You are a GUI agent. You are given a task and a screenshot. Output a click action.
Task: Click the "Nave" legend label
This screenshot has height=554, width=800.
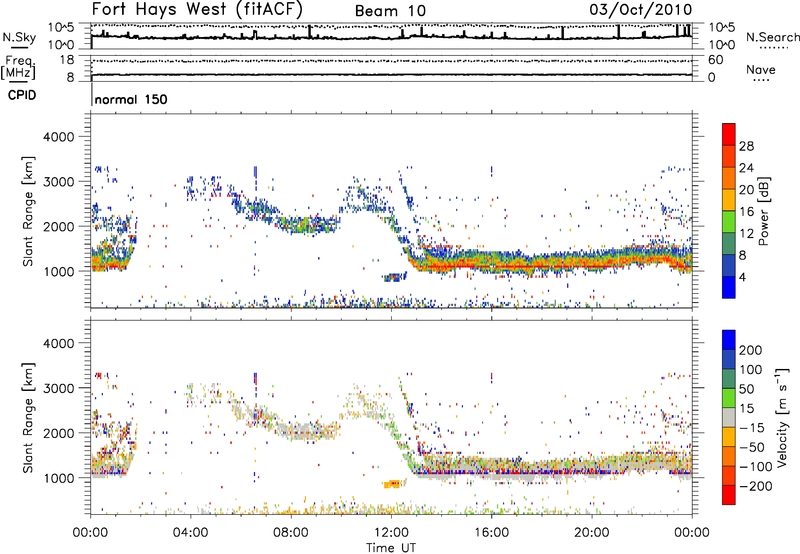pyautogui.click(x=761, y=69)
